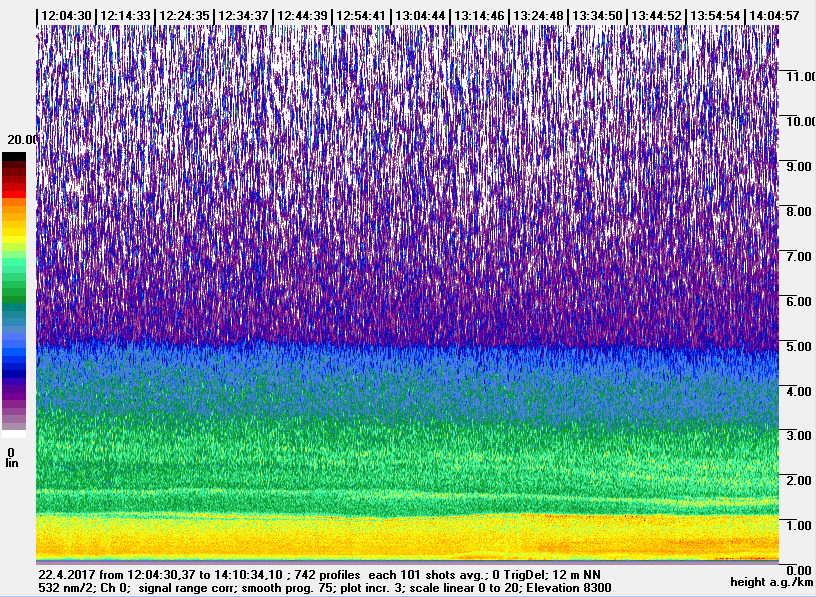The width and height of the screenshot is (816, 597).
Task: Click the 13:24:48 time label
Action: coord(538,16)
